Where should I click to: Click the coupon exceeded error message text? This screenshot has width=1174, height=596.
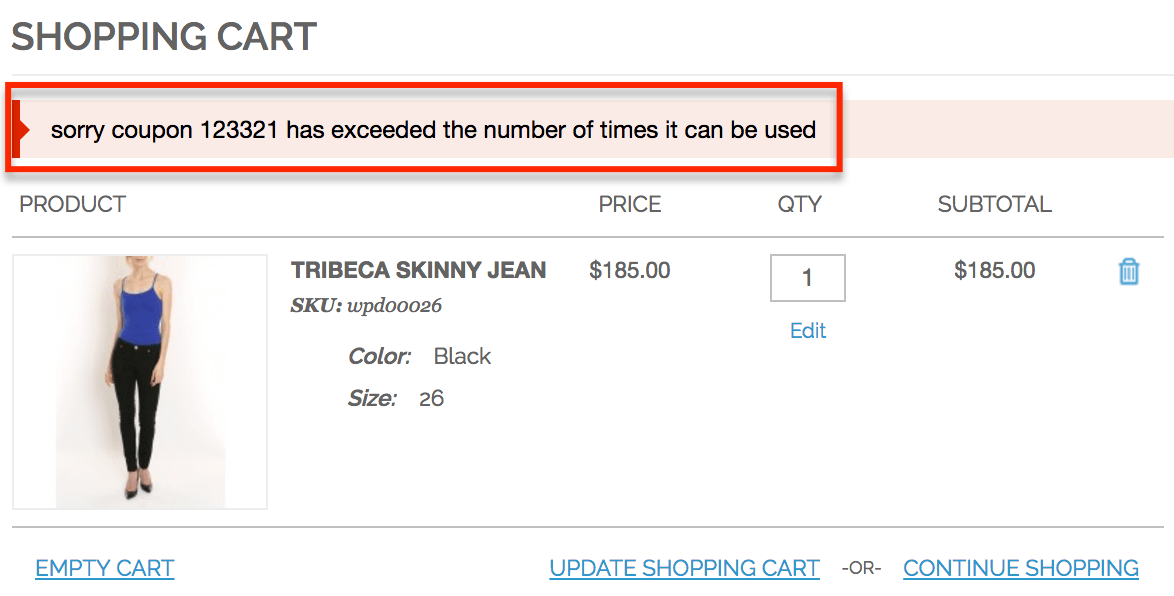click(x=433, y=130)
